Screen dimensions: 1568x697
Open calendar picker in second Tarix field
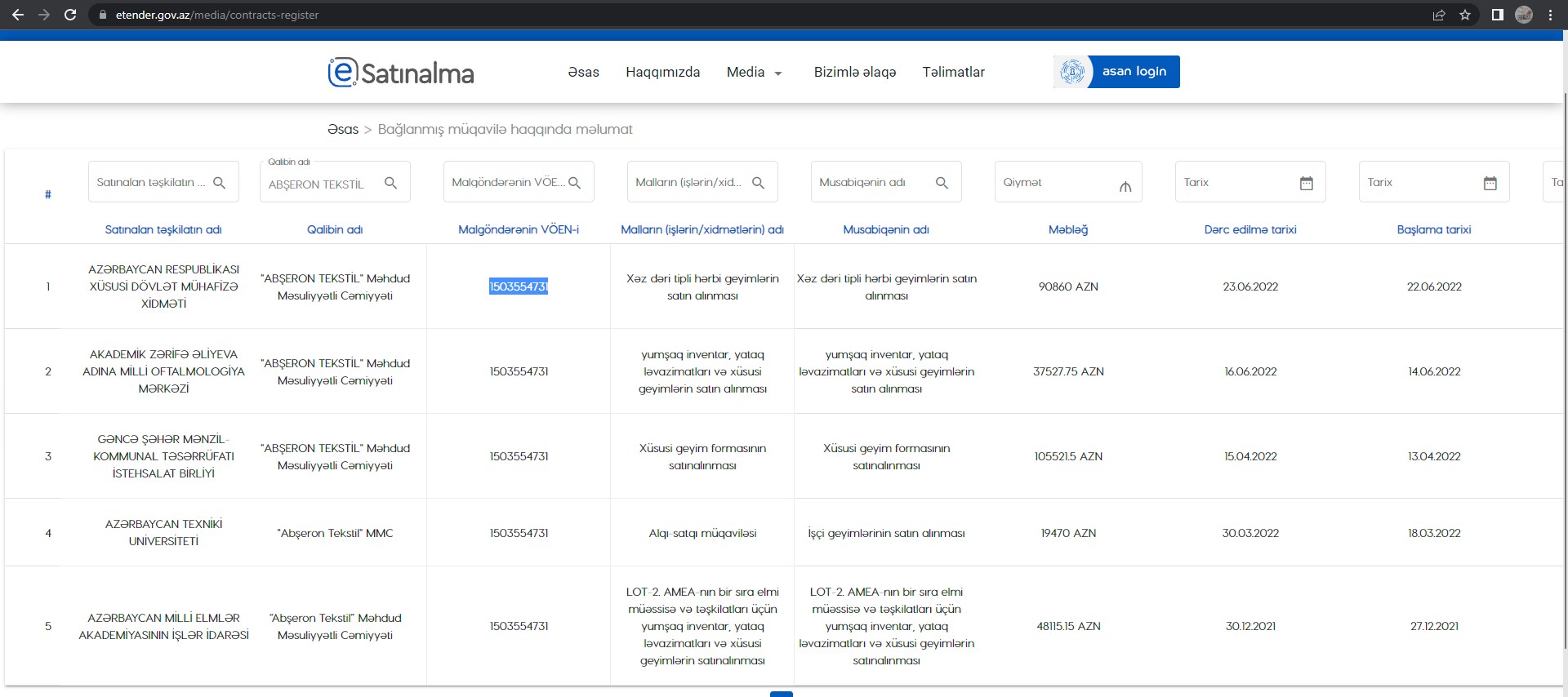tap(1490, 183)
